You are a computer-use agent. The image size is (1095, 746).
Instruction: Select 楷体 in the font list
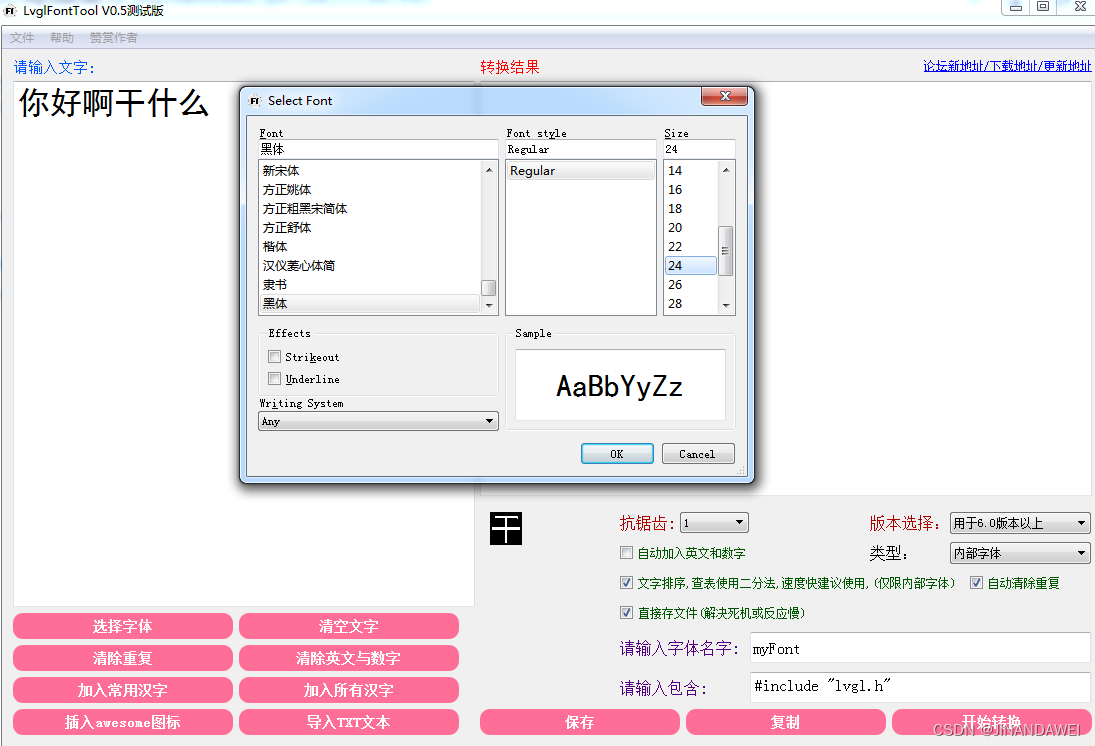369,247
